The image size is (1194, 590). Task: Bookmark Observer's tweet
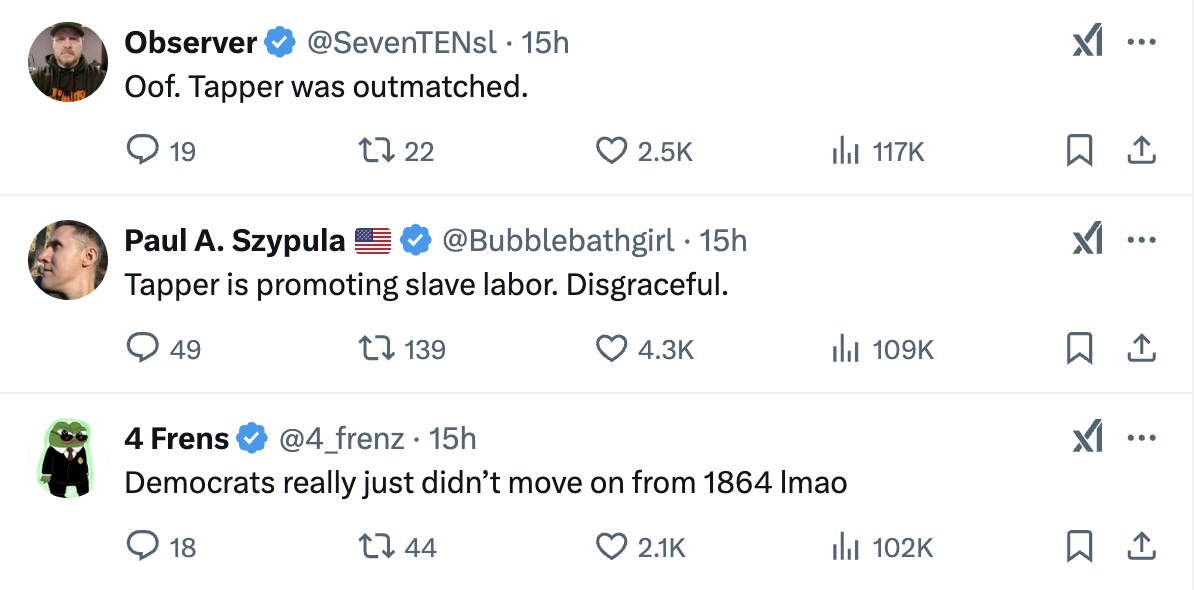1079,151
